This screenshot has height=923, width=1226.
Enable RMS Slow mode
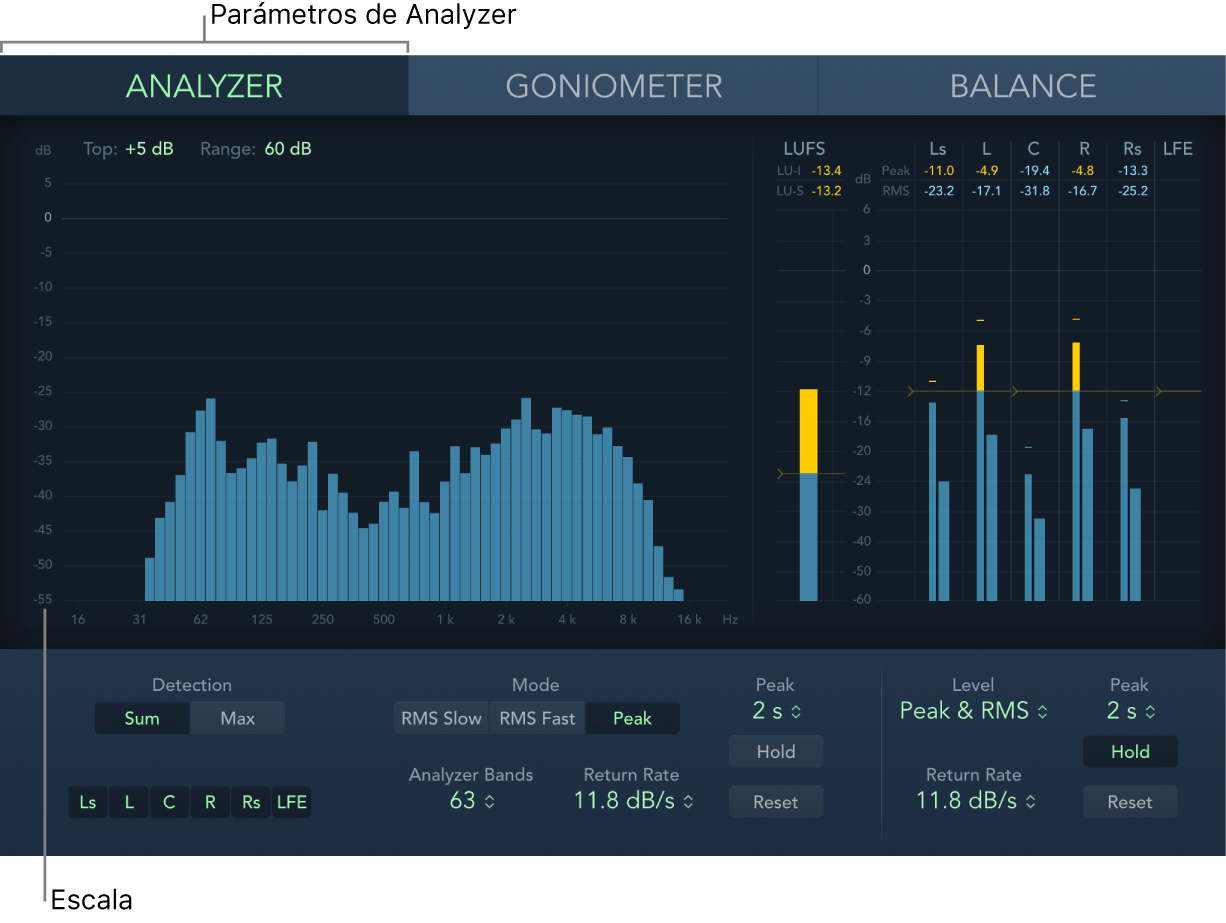[x=441, y=718]
